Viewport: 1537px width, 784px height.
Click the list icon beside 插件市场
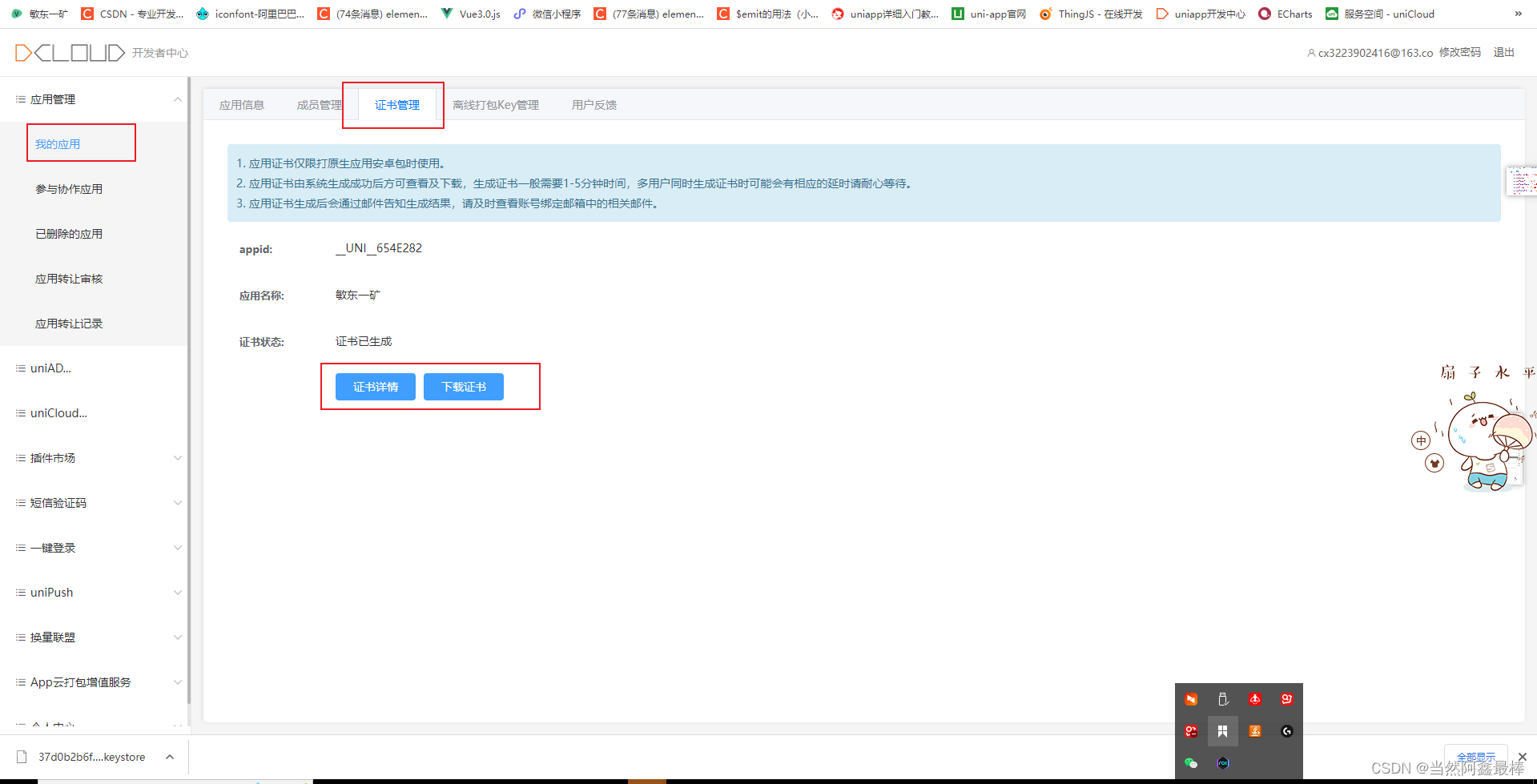tap(20, 457)
